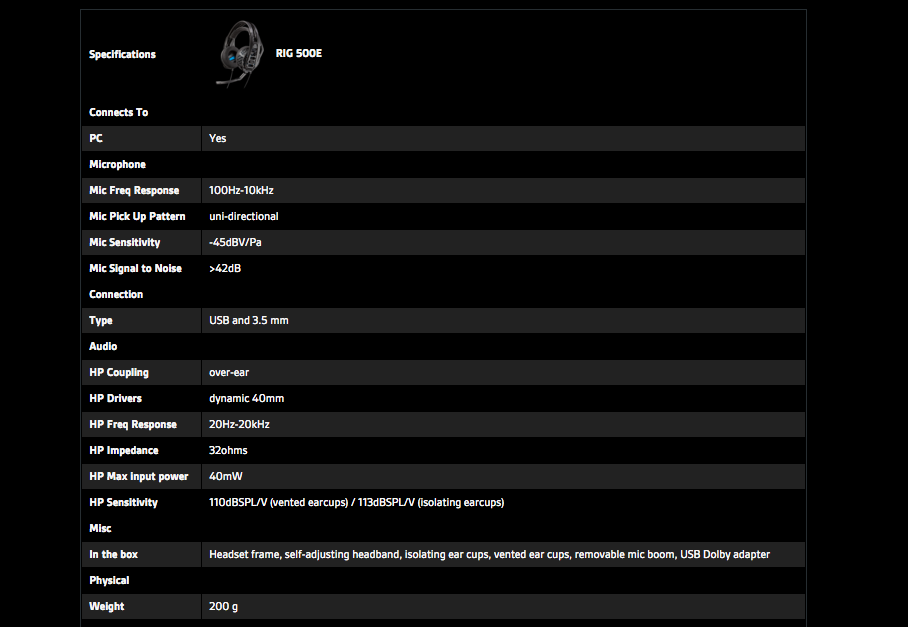
Task: Select the USB and 3.5 mm value
Action: tap(249, 320)
